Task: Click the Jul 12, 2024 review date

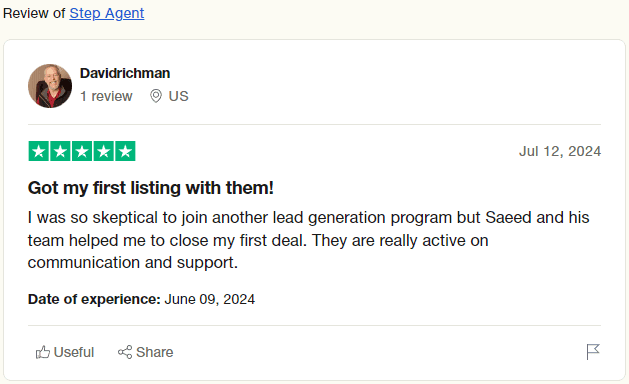Action: (560, 151)
